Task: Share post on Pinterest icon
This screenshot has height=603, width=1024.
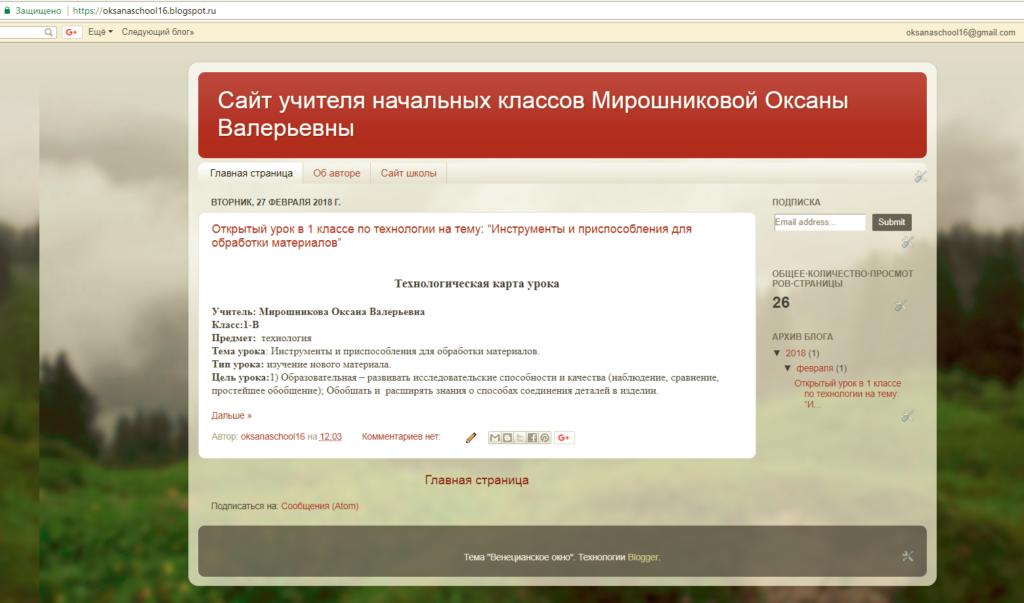Action: click(x=545, y=438)
